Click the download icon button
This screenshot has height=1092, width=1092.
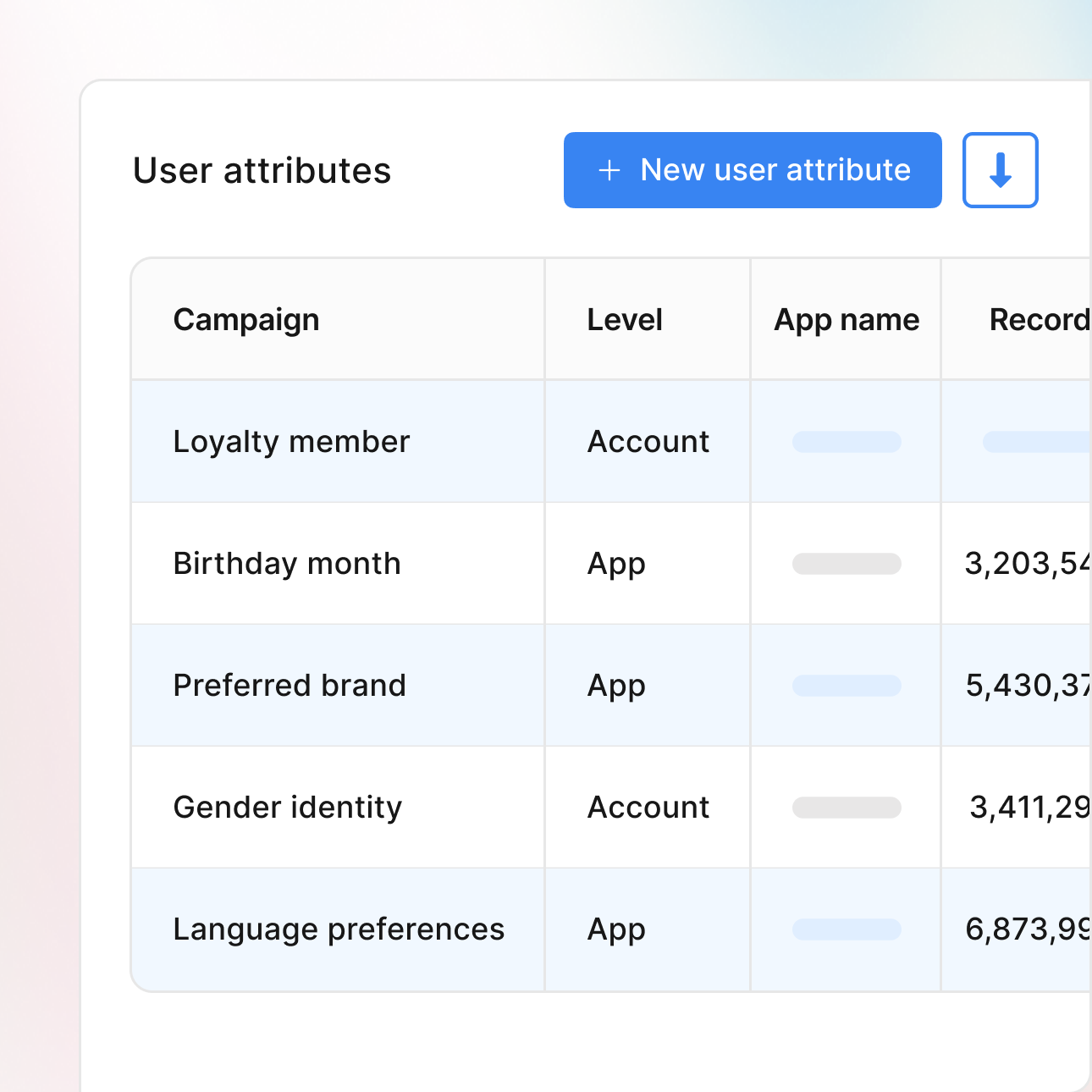1000,170
